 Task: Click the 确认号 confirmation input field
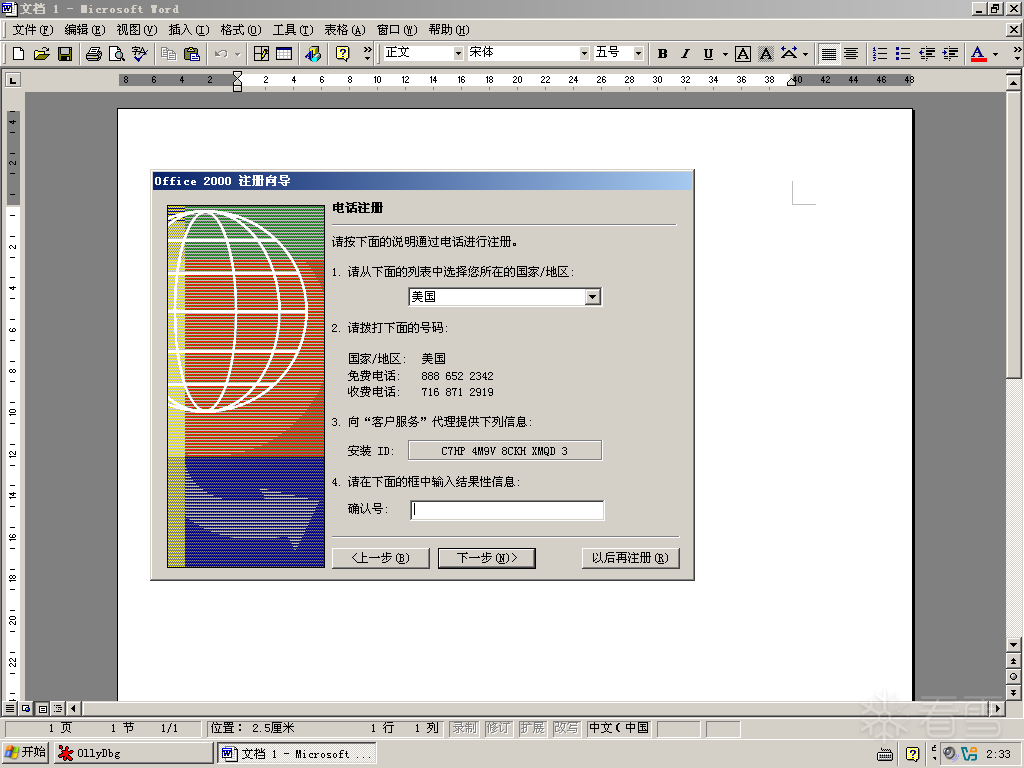click(507, 510)
